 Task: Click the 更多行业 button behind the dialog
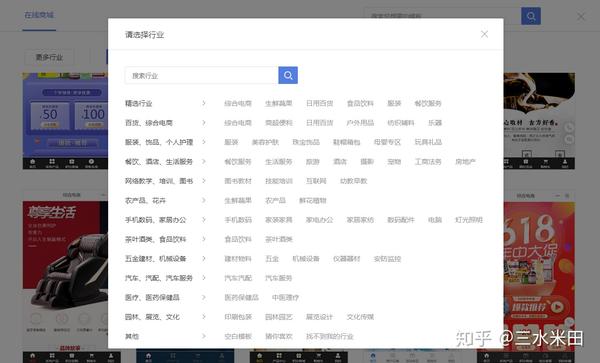coord(49,57)
